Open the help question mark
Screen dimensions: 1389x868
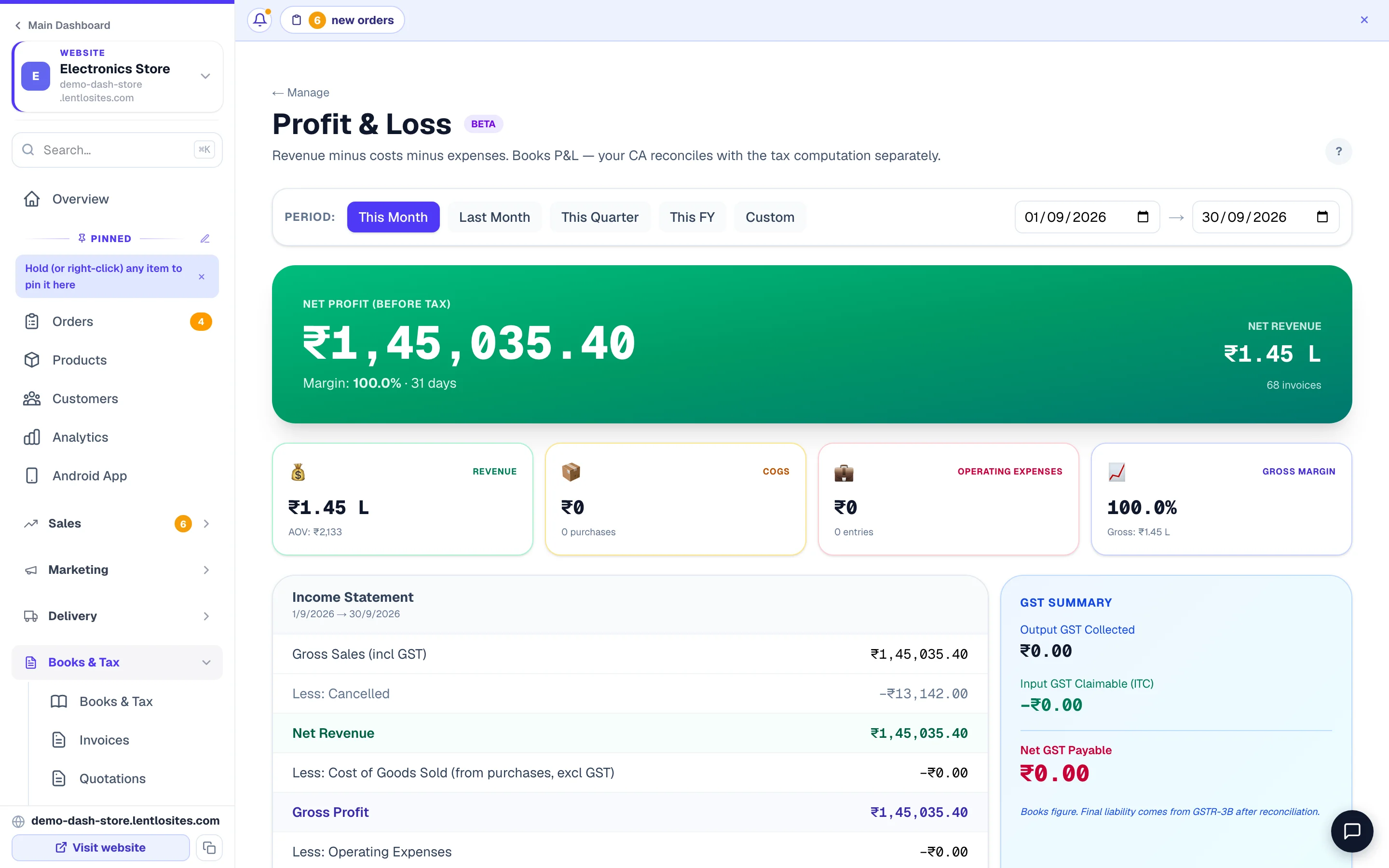(1338, 151)
